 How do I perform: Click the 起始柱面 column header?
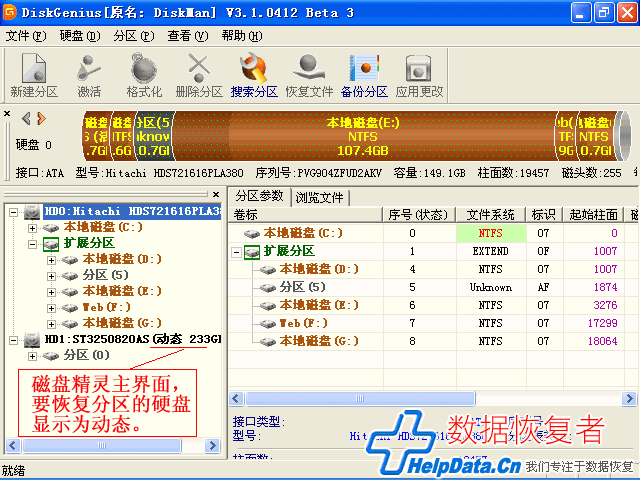pos(593,215)
